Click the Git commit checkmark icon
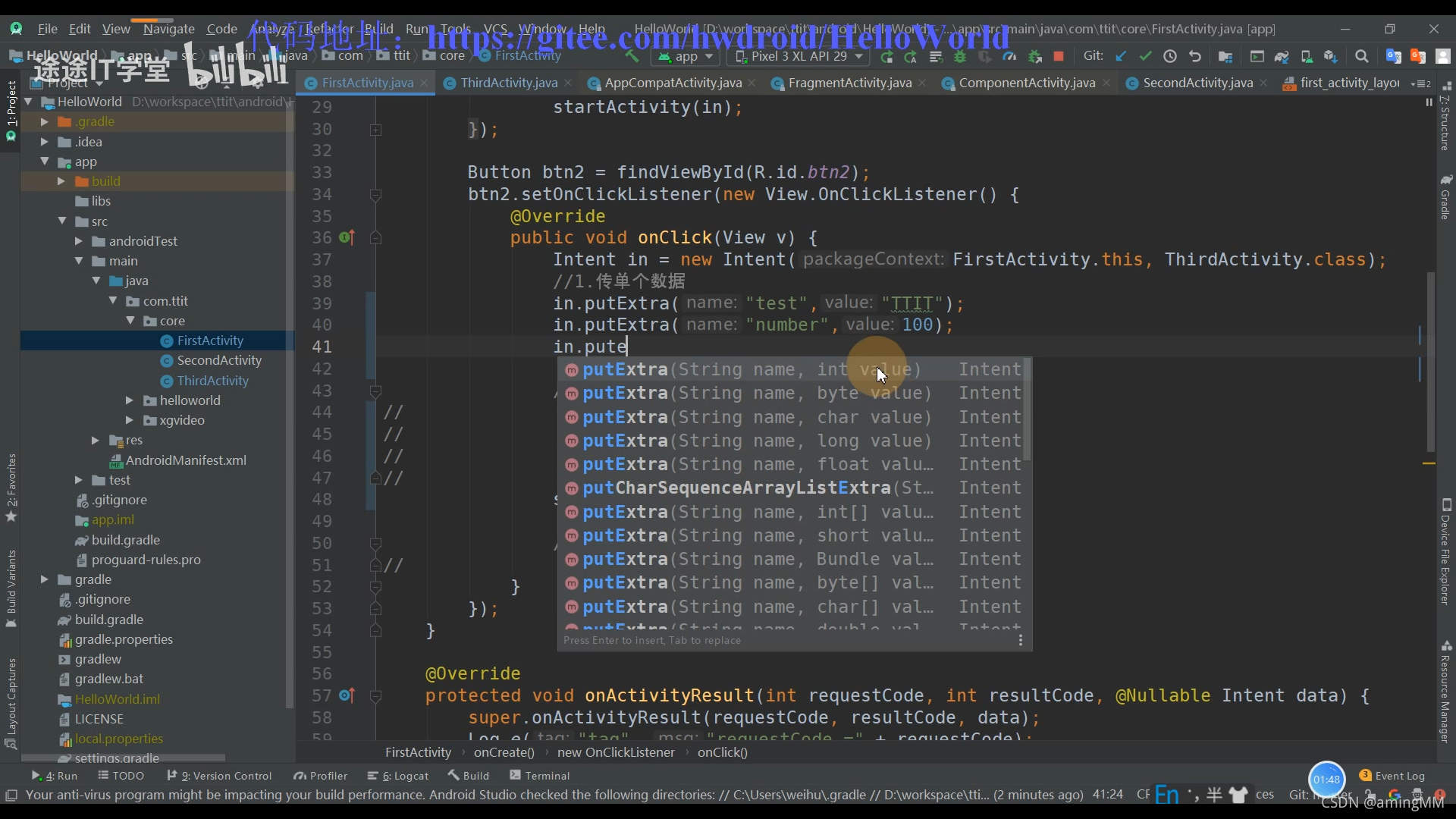The width and height of the screenshot is (1456, 819). (1145, 57)
